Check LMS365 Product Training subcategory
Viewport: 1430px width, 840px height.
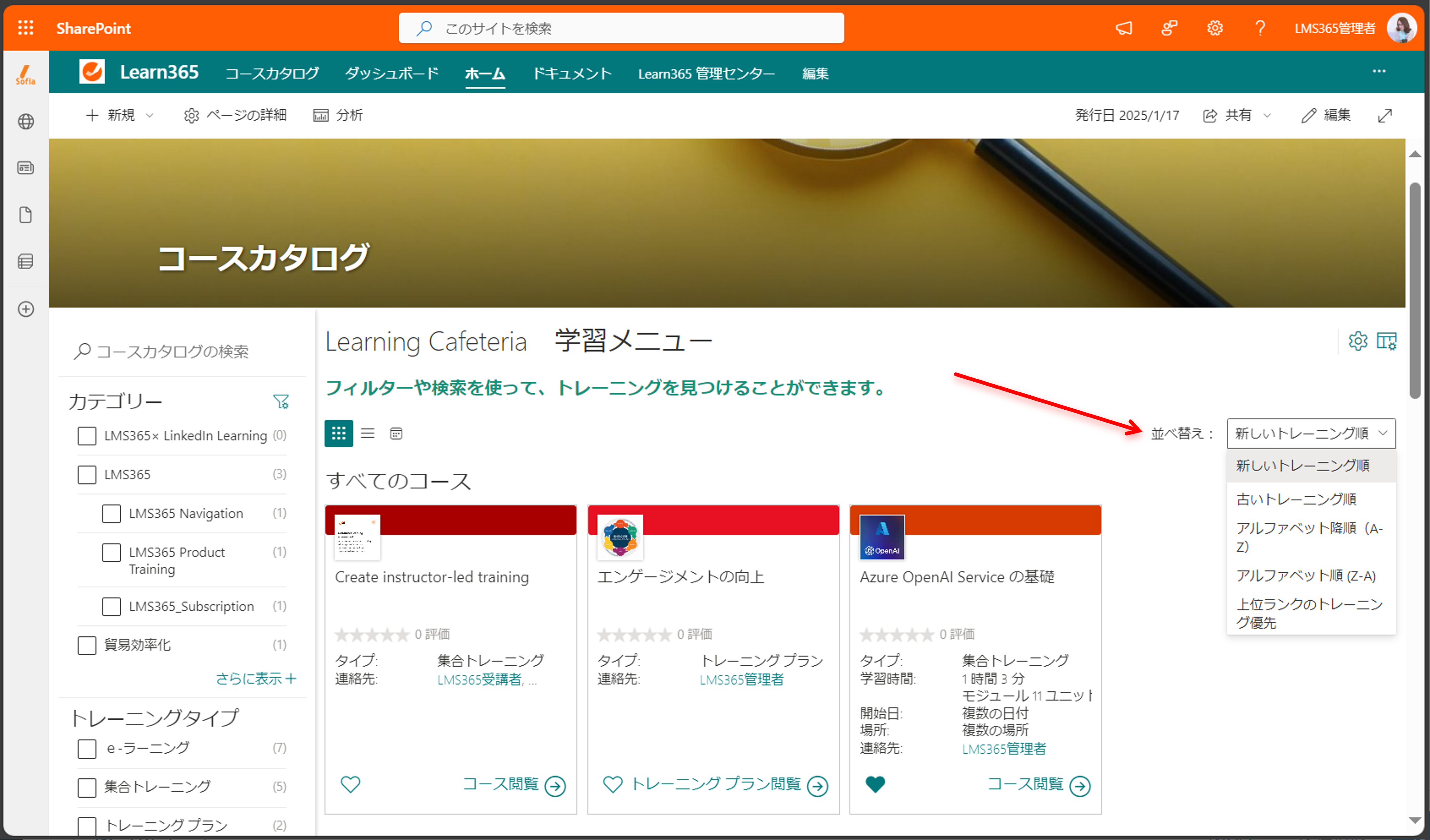click(111, 552)
